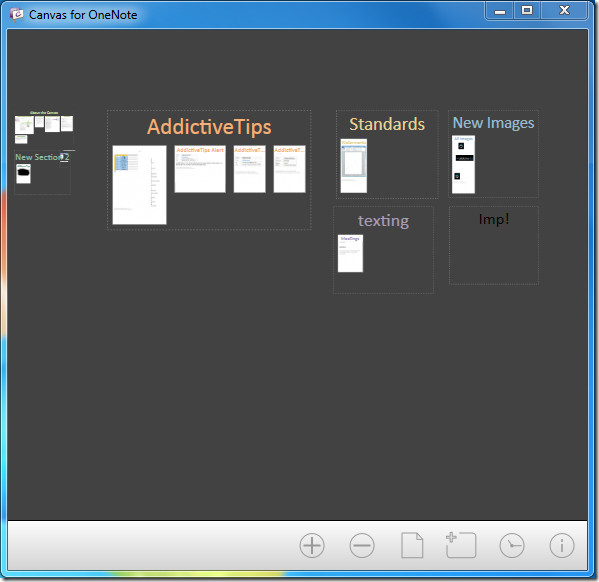Open the page thumbnail in Standards section
The width and height of the screenshot is (599, 582).
[x=354, y=166]
